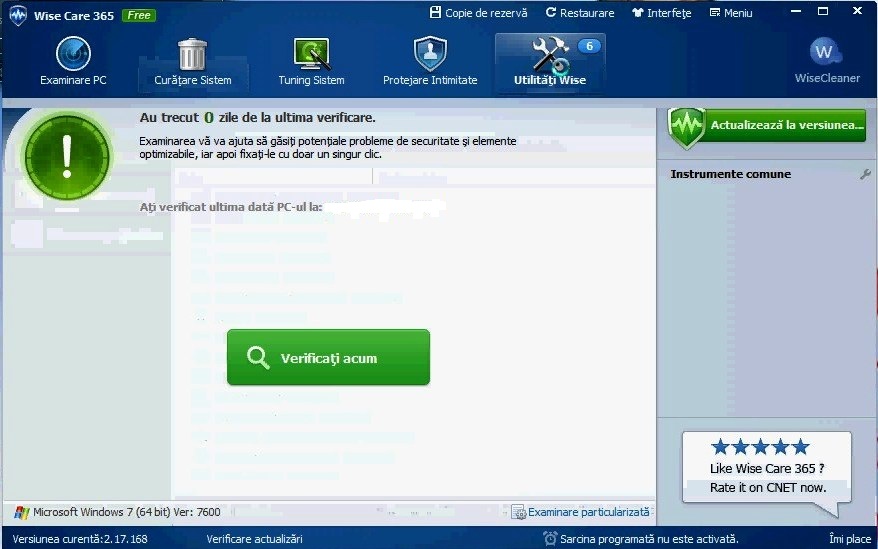The width and height of the screenshot is (878, 549).
Task: Click Au trecut 0 zile headline
Action: tap(258, 118)
